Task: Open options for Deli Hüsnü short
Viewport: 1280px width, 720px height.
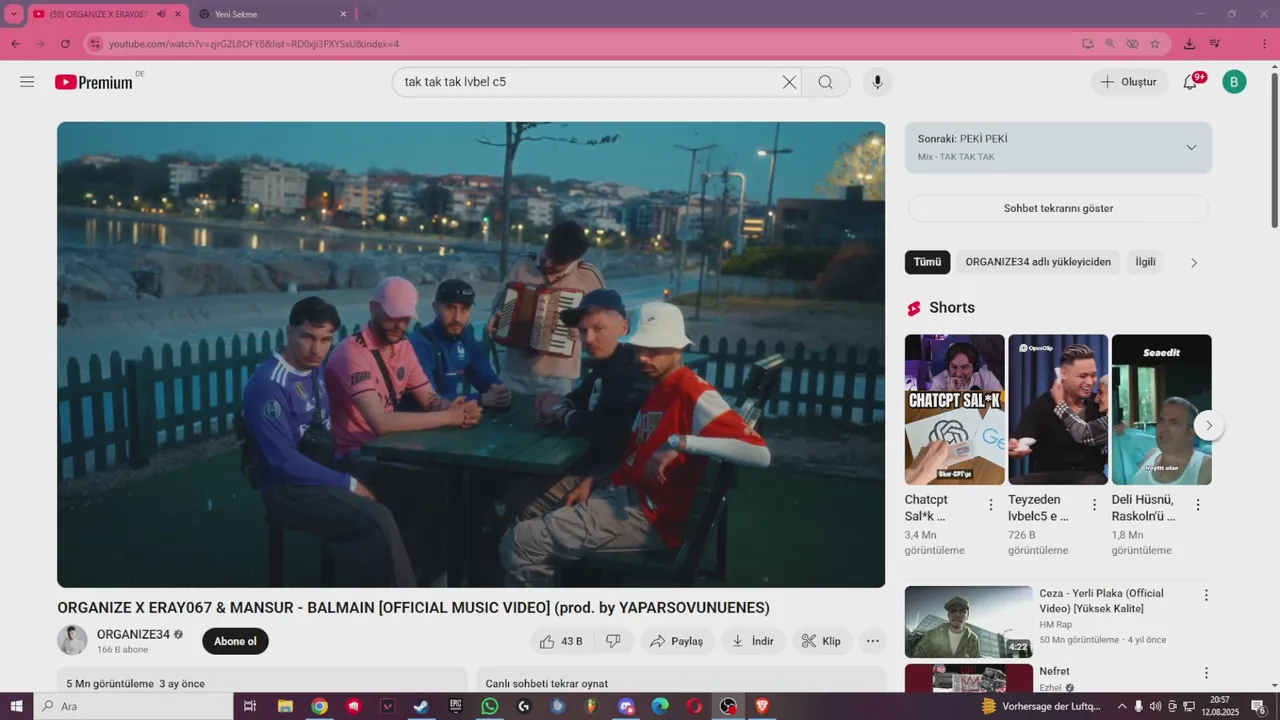Action: [1198, 505]
